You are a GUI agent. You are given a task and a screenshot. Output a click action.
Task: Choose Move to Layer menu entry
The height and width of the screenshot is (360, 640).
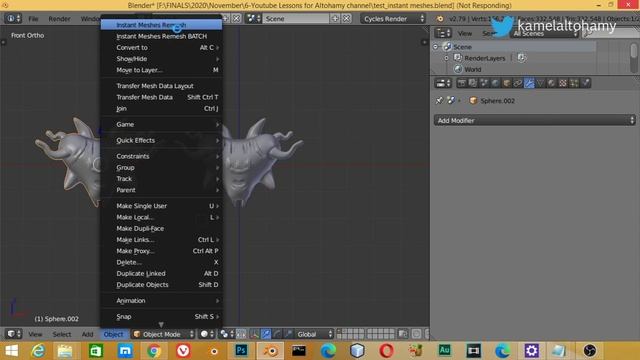point(162,70)
